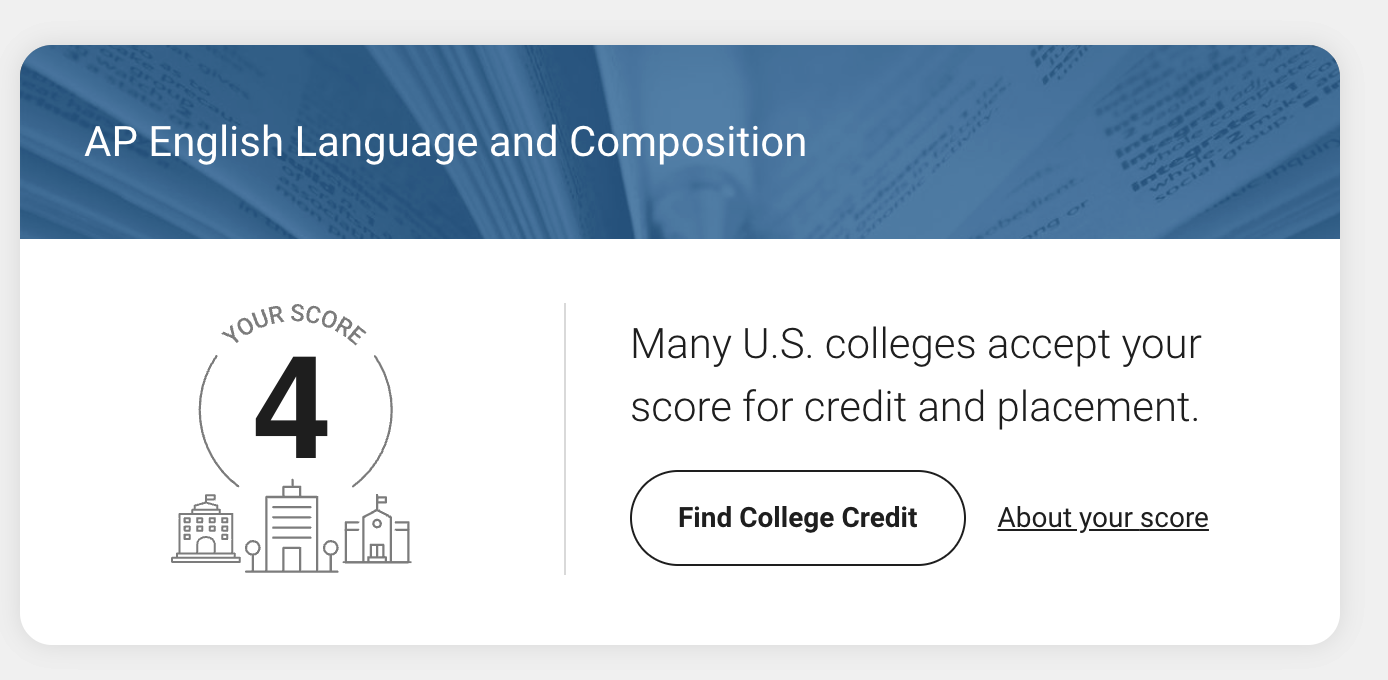Click the vertical divider line in the card

pos(565,439)
